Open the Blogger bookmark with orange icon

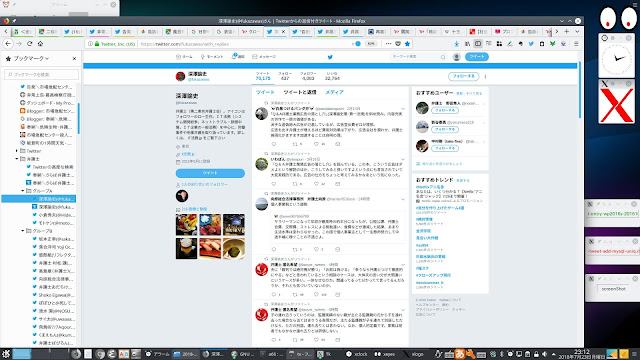[47, 111]
